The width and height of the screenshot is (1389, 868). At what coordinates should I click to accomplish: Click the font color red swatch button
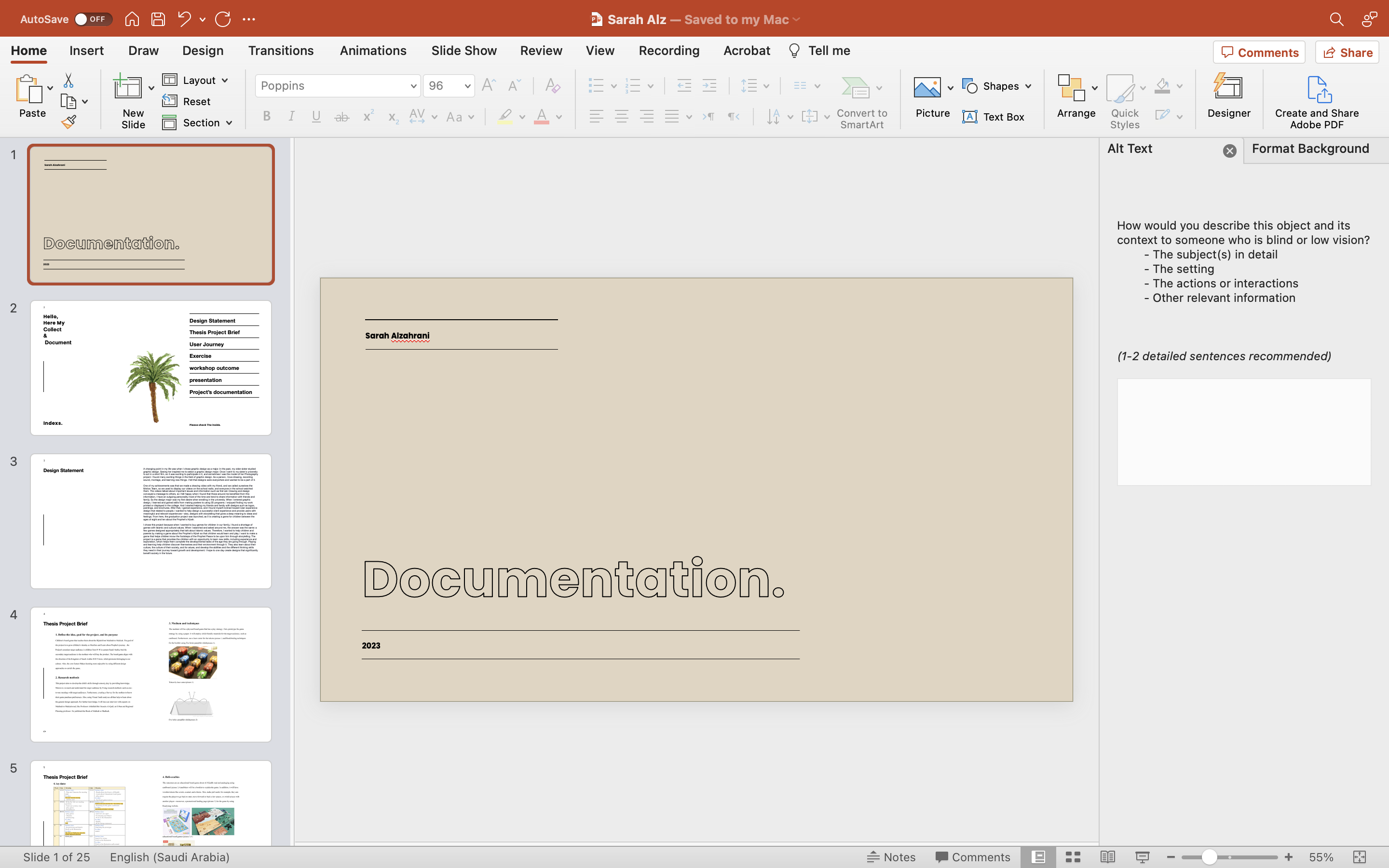pyautogui.click(x=541, y=117)
